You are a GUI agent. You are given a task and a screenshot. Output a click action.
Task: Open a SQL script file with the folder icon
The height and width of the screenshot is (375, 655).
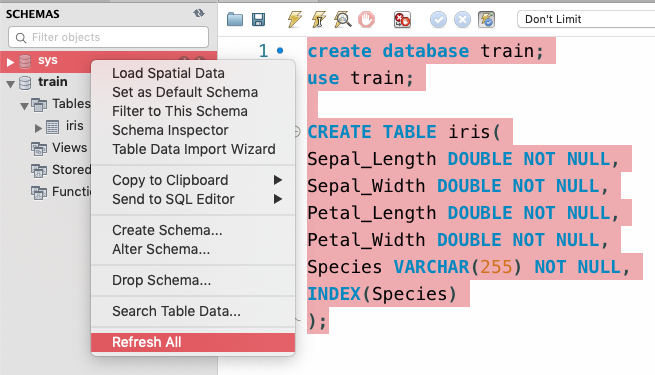pos(235,19)
